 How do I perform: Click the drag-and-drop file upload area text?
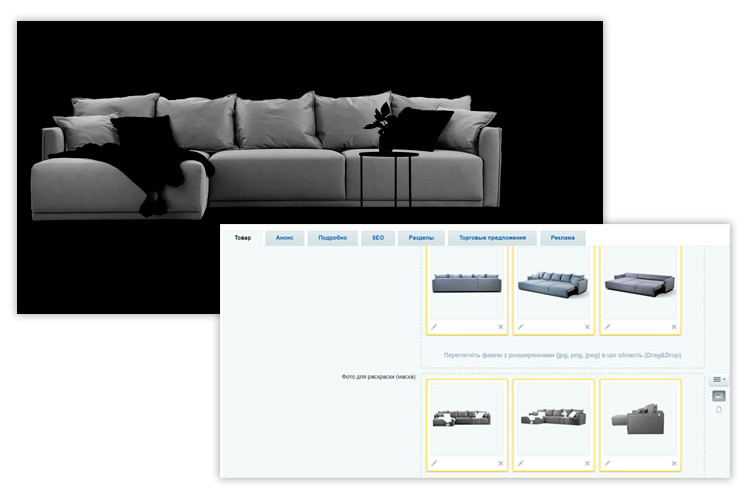563,353
